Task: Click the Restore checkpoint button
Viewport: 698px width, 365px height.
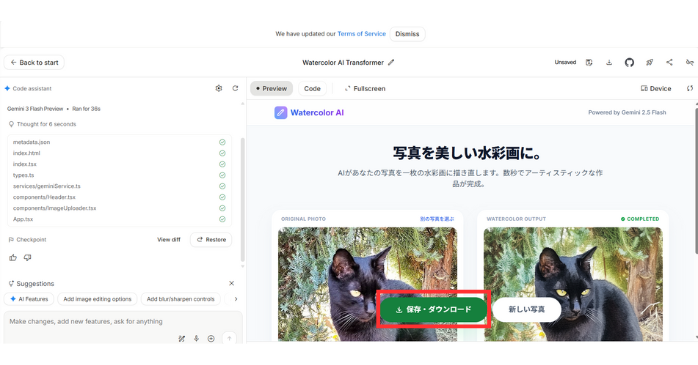Action: click(211, 239)
